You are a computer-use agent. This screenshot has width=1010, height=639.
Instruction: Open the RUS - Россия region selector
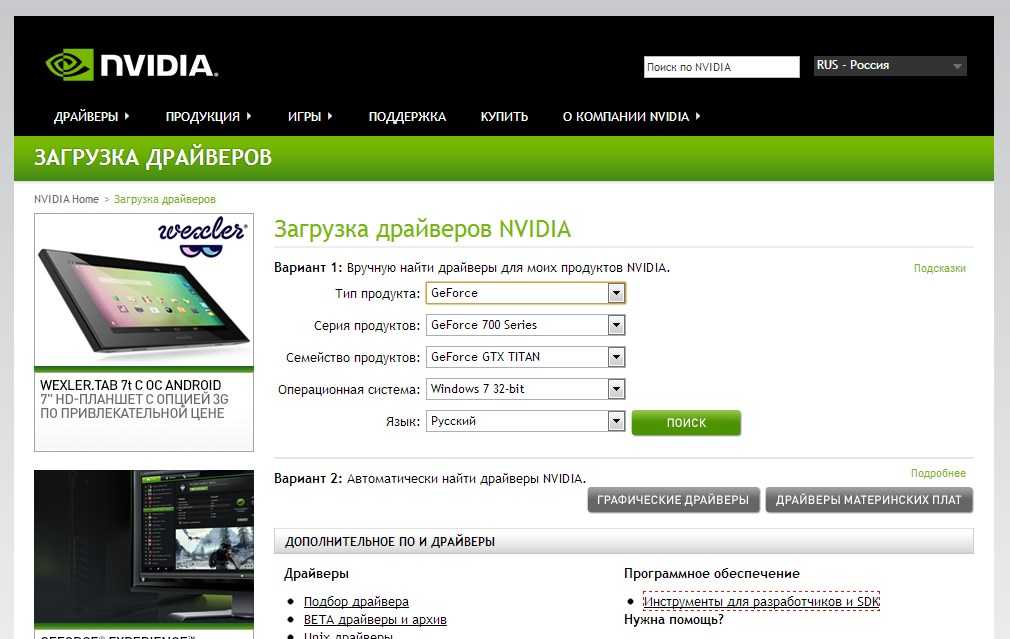(x=889, y=66)
